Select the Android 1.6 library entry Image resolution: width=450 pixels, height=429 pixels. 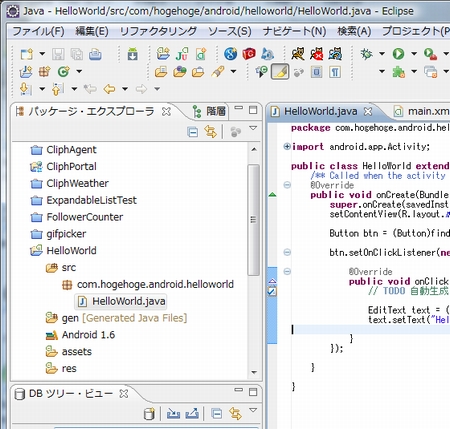coord(80,335)
